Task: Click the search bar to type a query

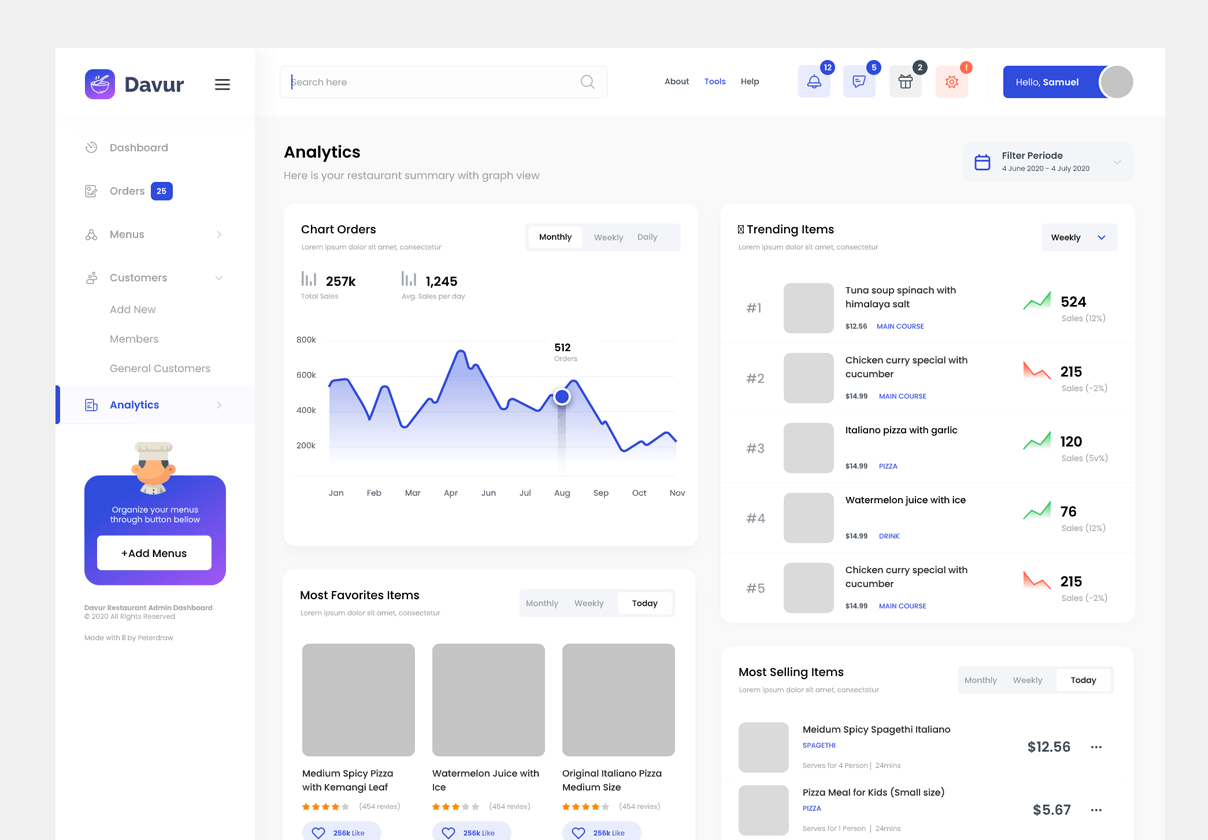Action: point(440,81)
